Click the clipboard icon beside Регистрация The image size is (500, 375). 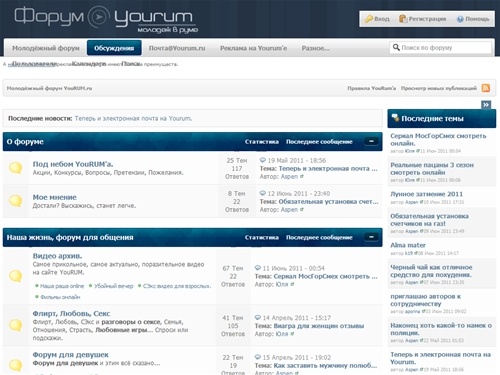(403, 19)
